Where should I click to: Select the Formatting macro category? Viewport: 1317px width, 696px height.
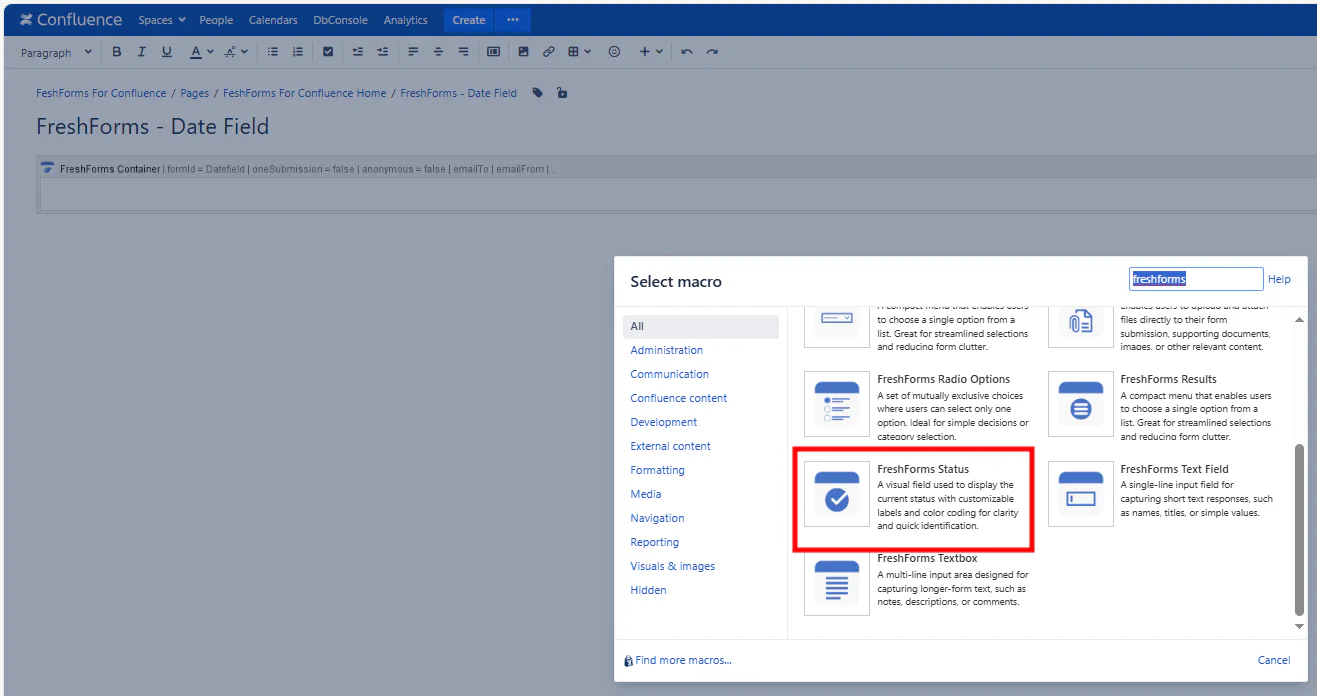click(657, 470)
